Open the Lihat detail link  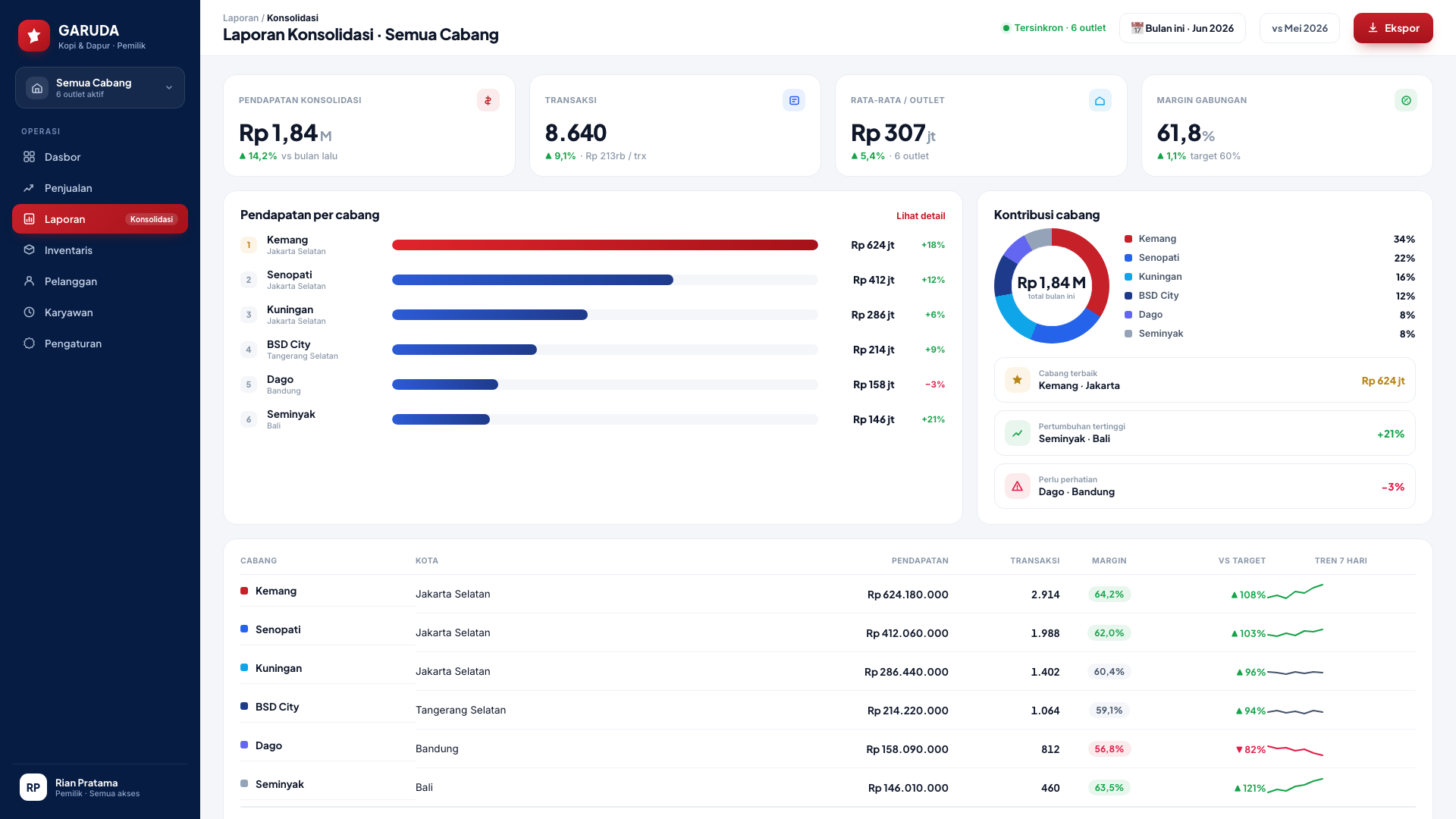click(921, 216)
